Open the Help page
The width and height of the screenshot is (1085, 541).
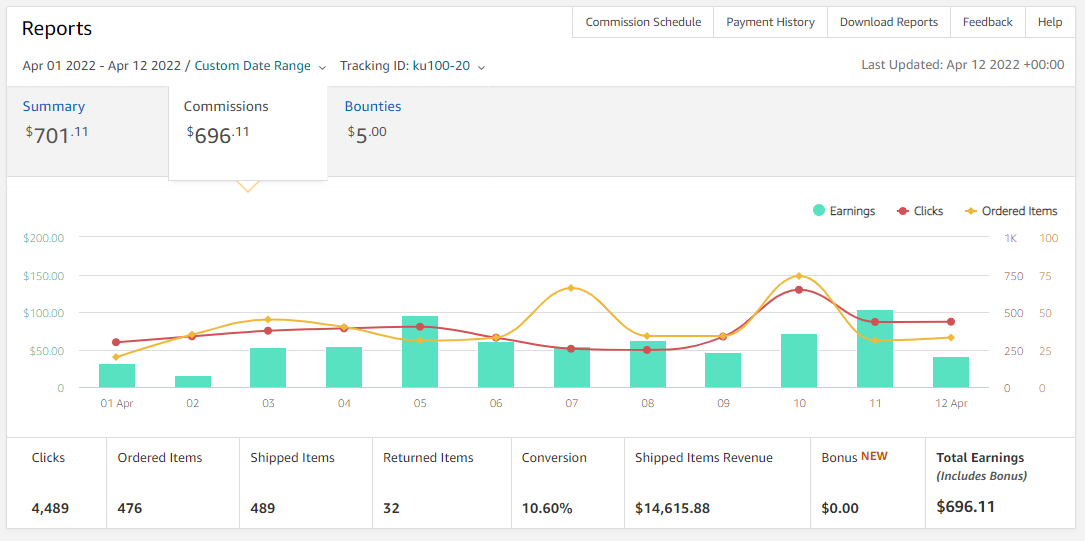coord(1050,22)
